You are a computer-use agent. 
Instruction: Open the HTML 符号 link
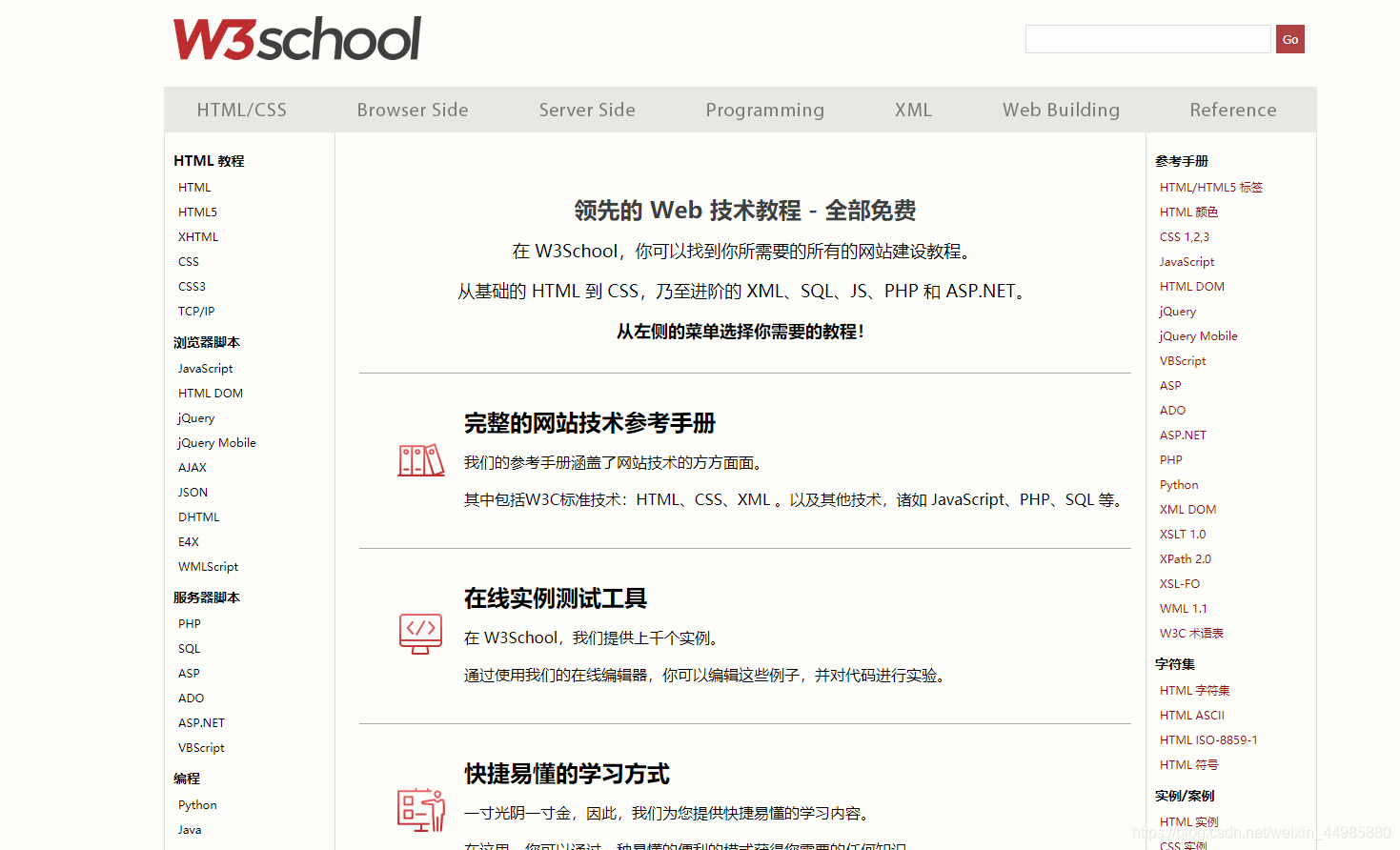(x=1188, y=765)
